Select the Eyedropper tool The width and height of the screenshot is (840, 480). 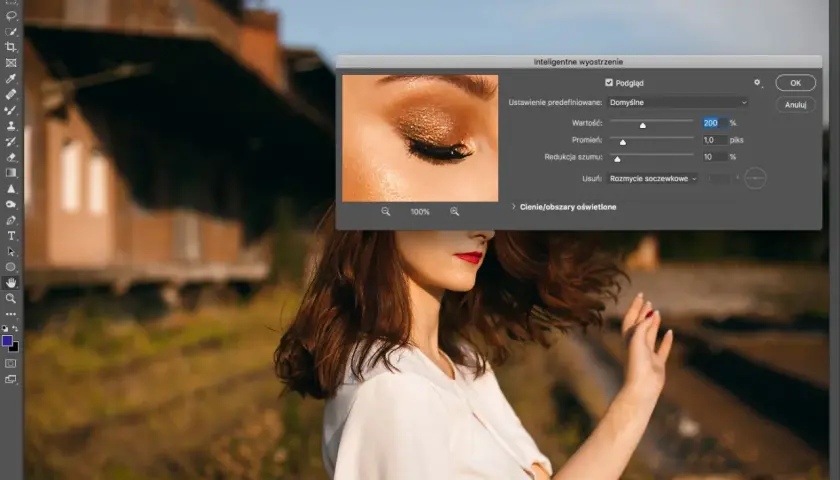coord(11,79)
